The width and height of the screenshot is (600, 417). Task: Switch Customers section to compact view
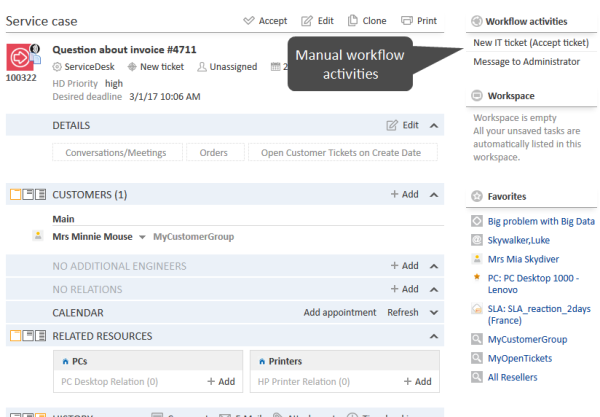(x=15, y=195)
